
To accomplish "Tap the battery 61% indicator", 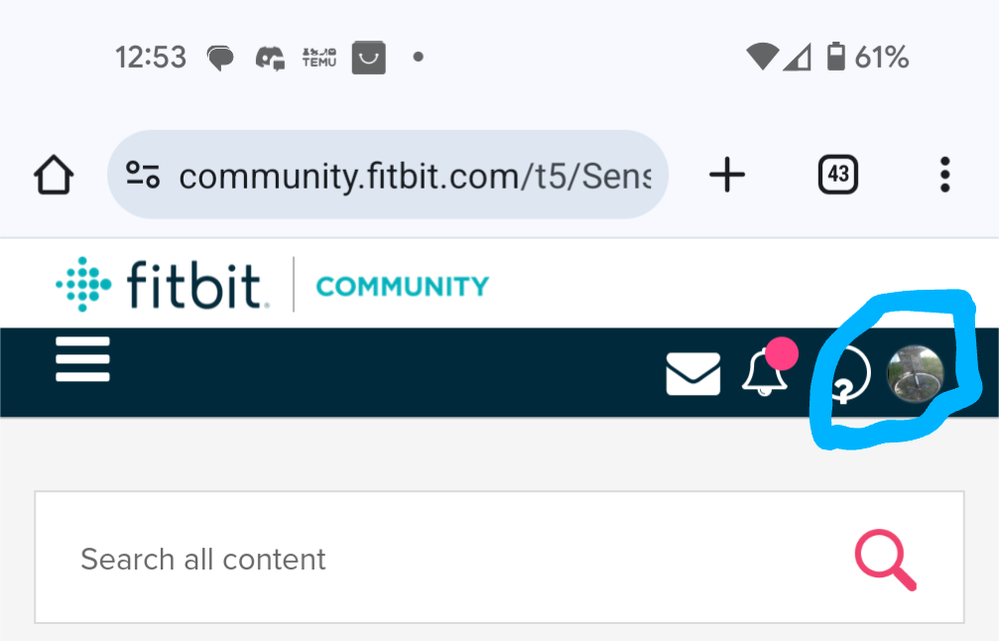I will coord(868,57).
